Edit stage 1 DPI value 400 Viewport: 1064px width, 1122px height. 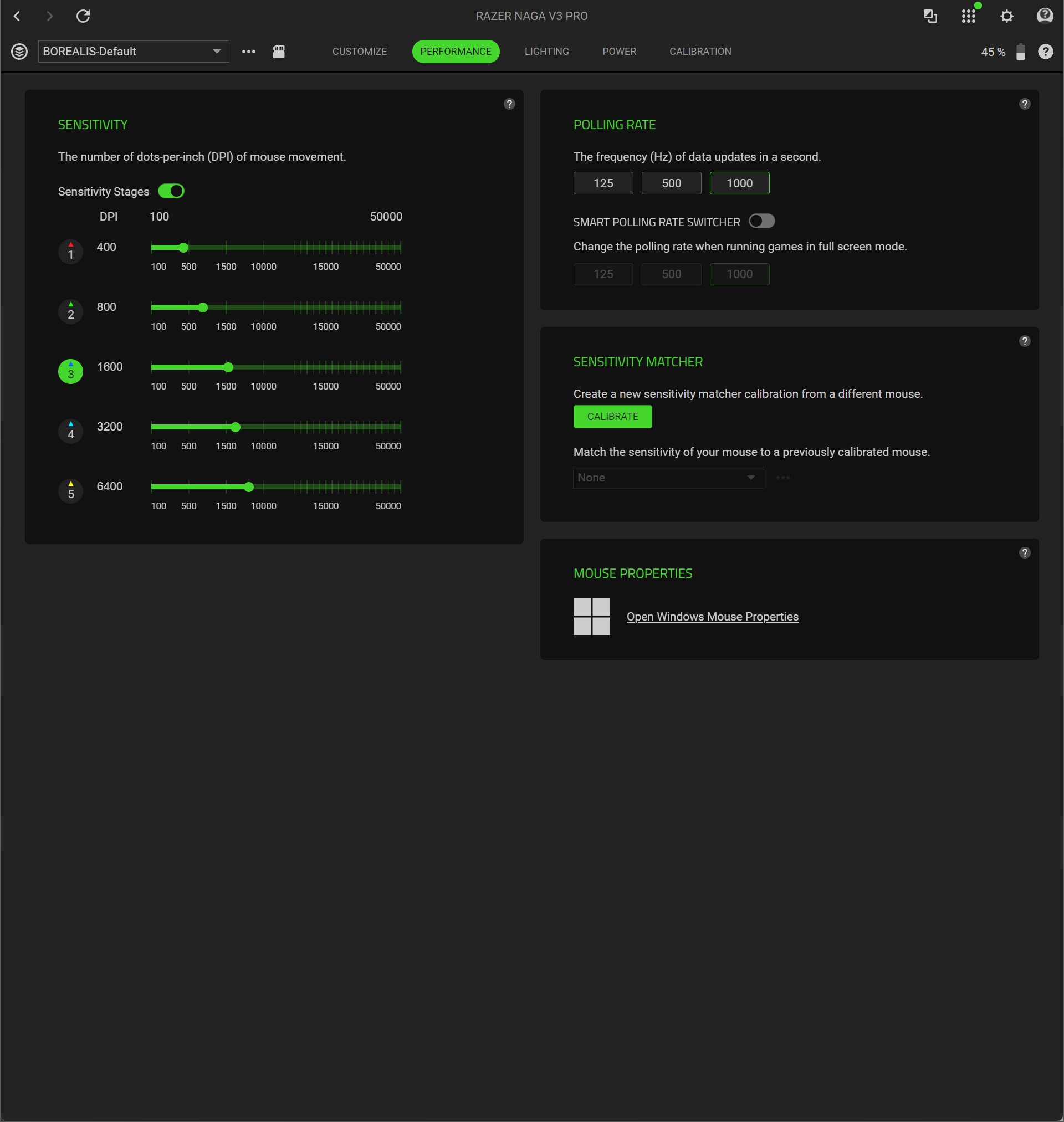106,247
